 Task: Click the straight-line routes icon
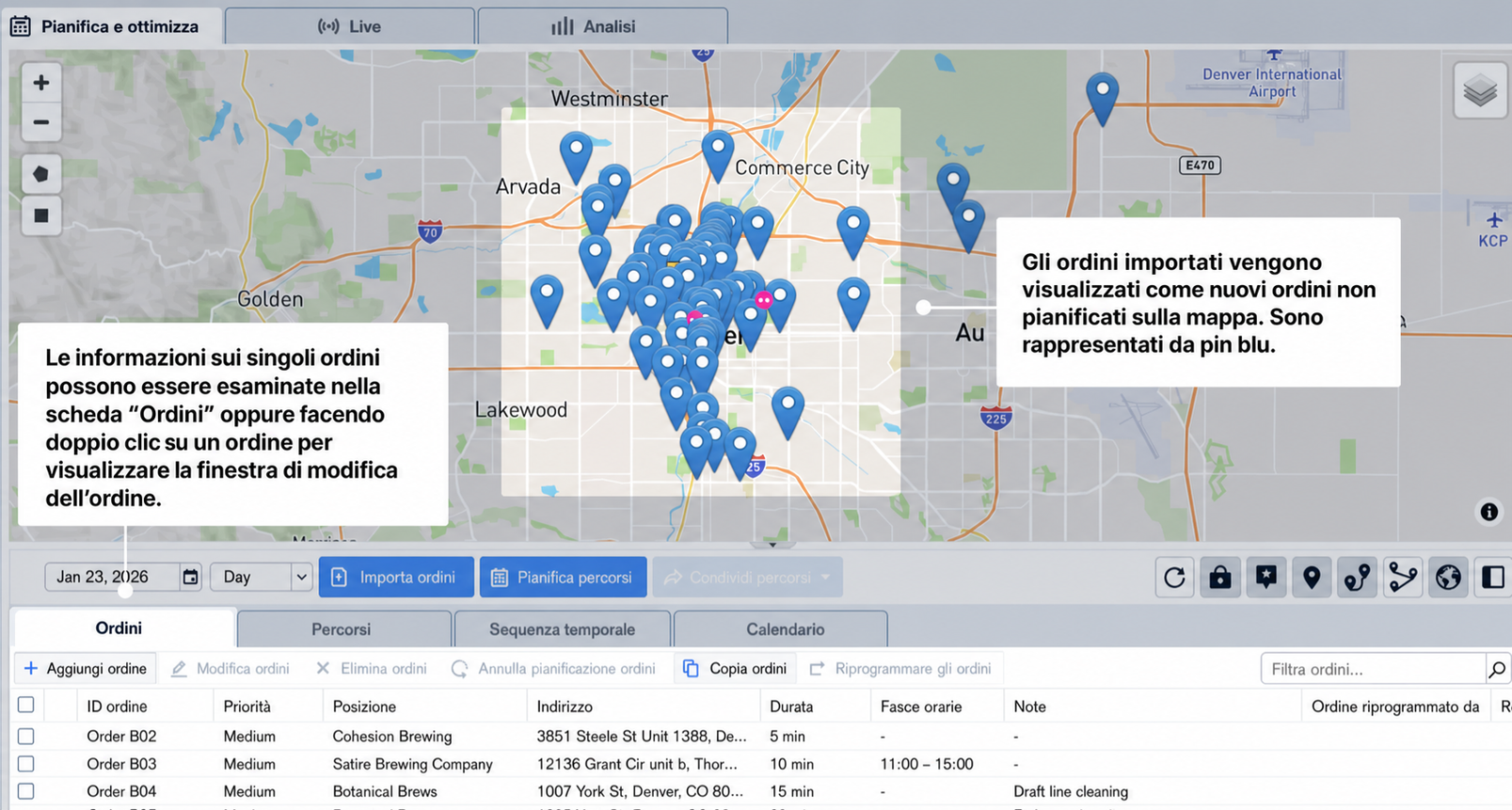pos(1403,577)
